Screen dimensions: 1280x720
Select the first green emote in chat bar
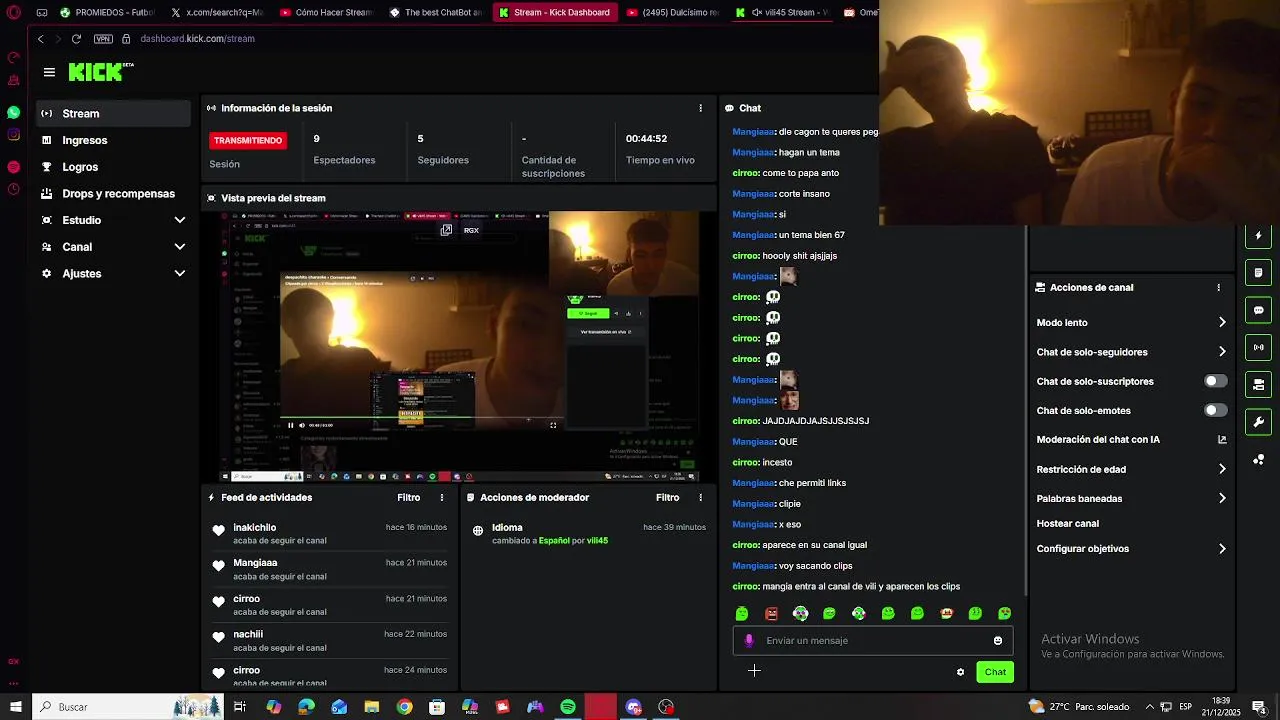click(x=742, y=613)
